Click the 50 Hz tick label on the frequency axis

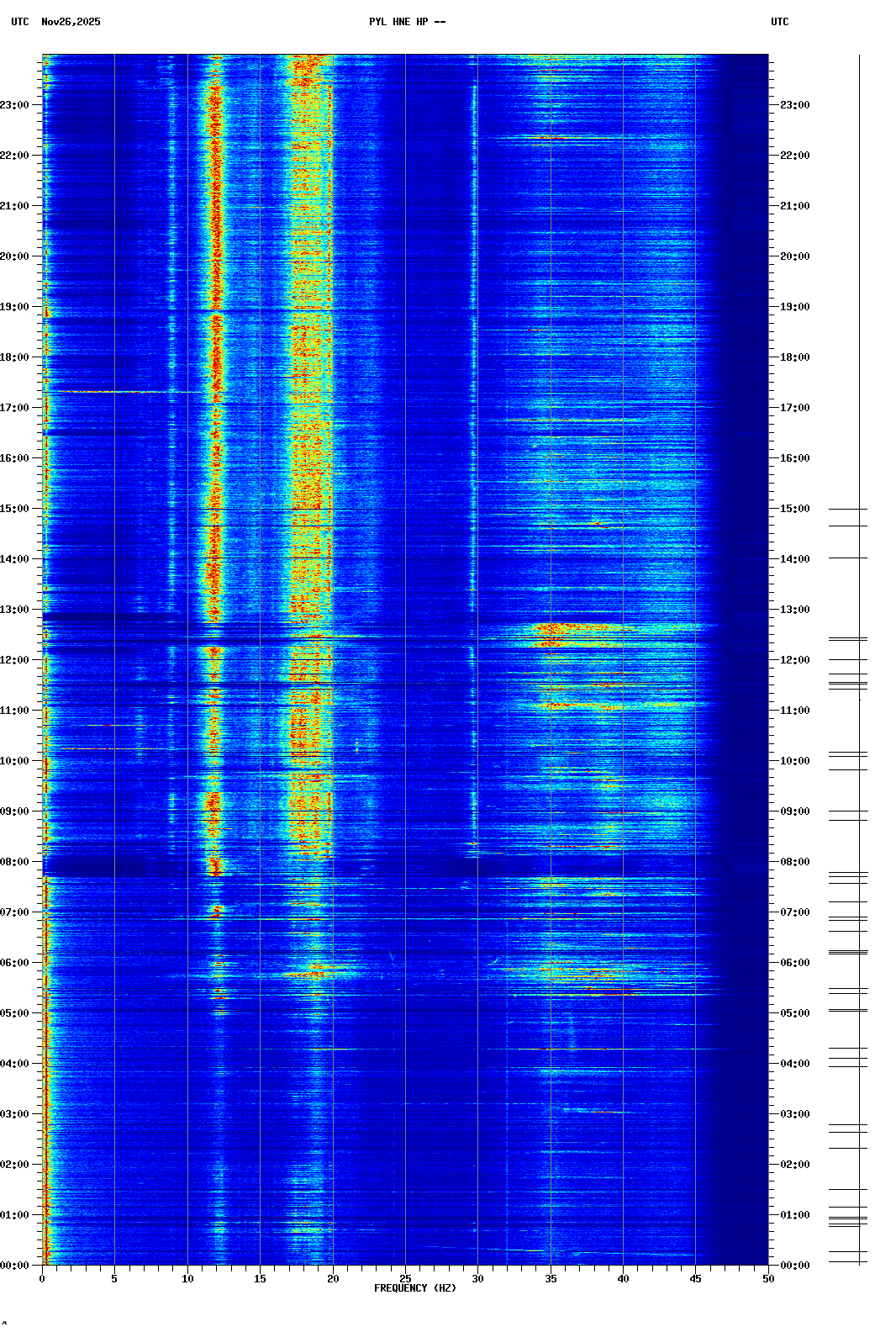(x=768, y=1279)
